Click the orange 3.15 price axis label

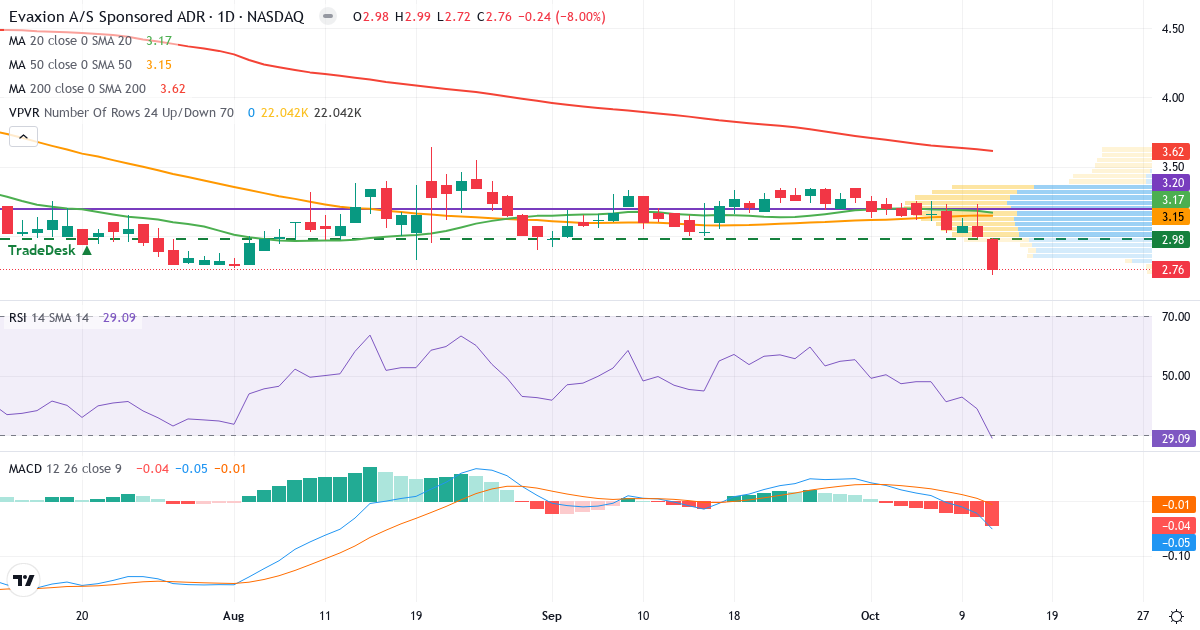click(1173, 216)
